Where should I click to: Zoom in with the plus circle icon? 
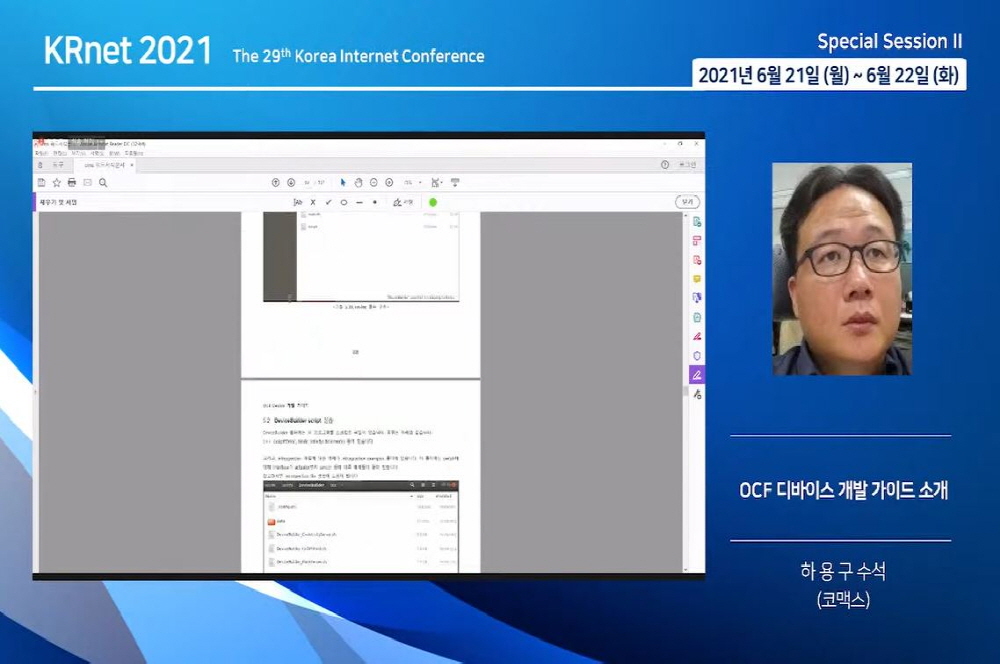pos(388,183)
